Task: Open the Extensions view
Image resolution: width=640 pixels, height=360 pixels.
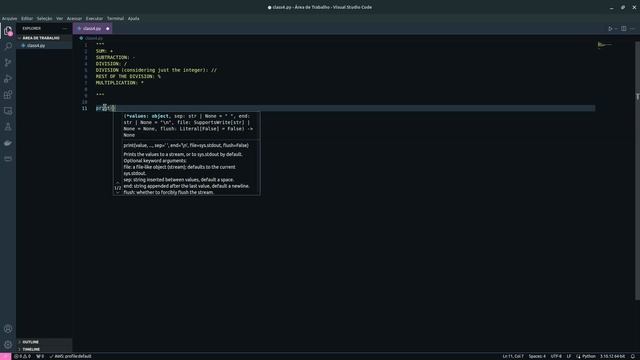Action: [8, 95]
